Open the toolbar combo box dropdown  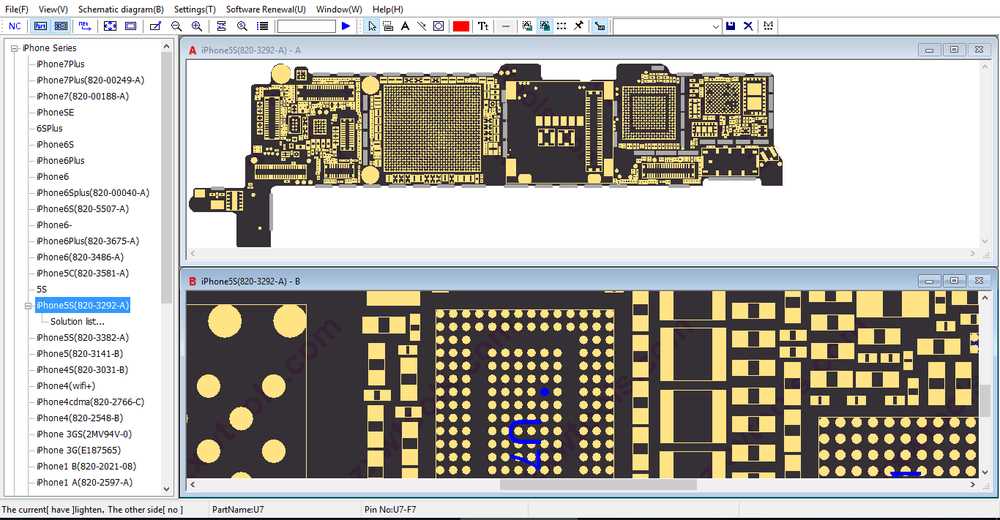tap(716, 26)
